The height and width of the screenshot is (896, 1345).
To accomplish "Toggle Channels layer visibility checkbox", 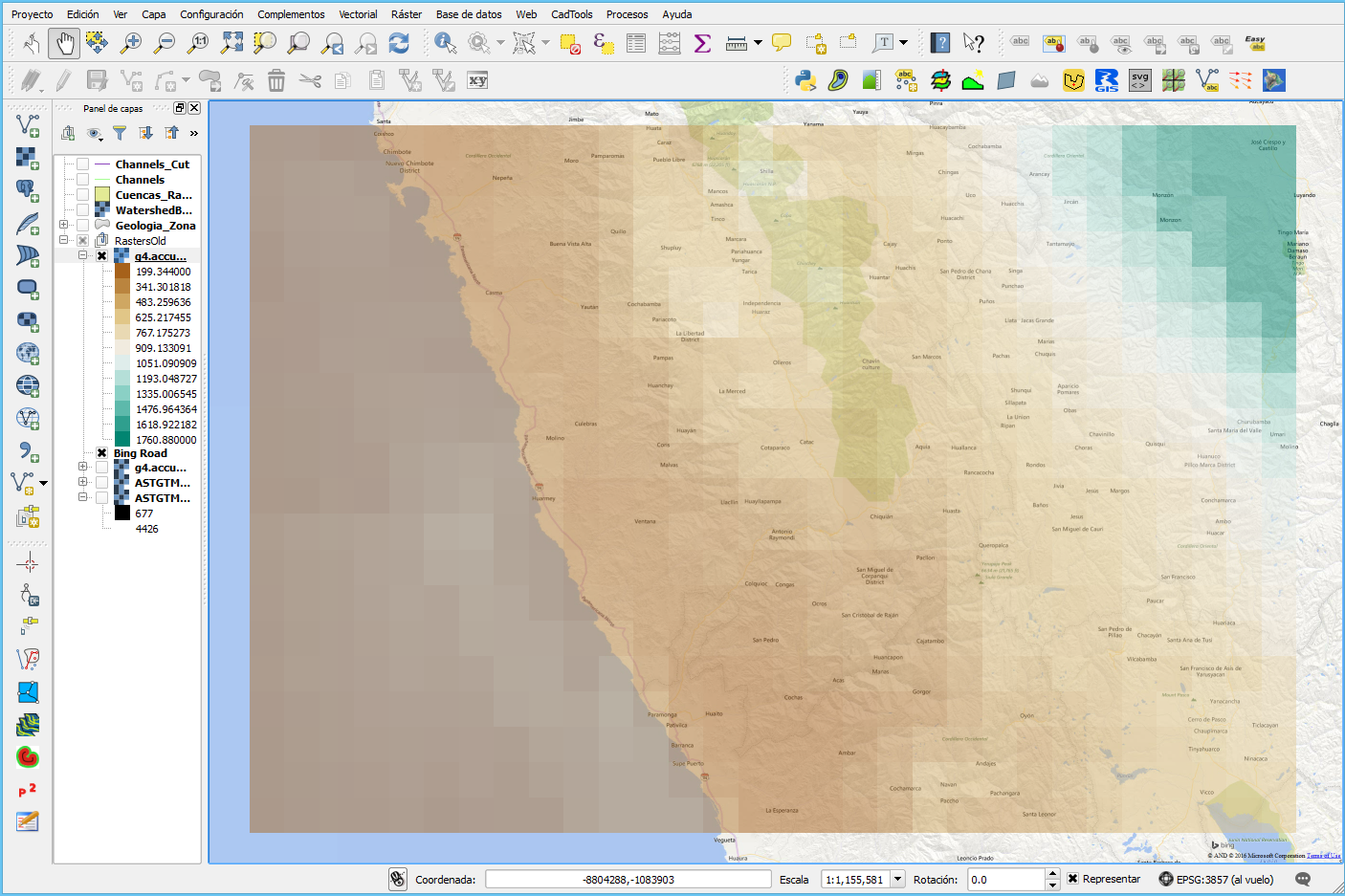I will (x=83, y=180).
